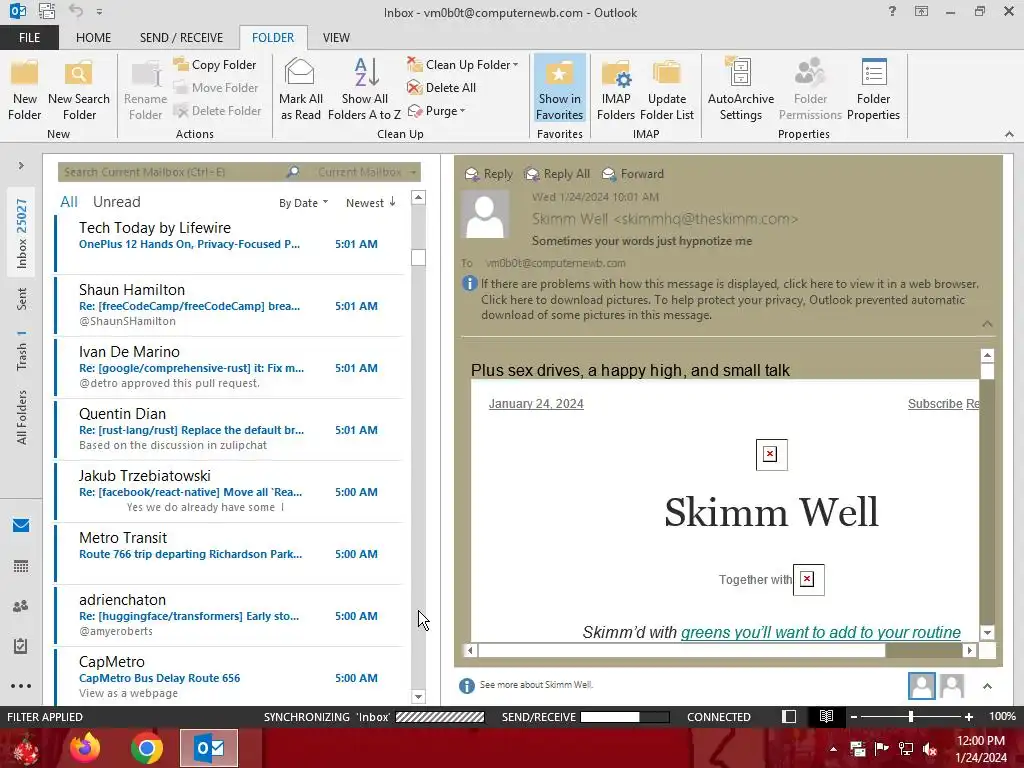Open the Current Mailbox scope dropdown
1024x768 pixels.
367,172
